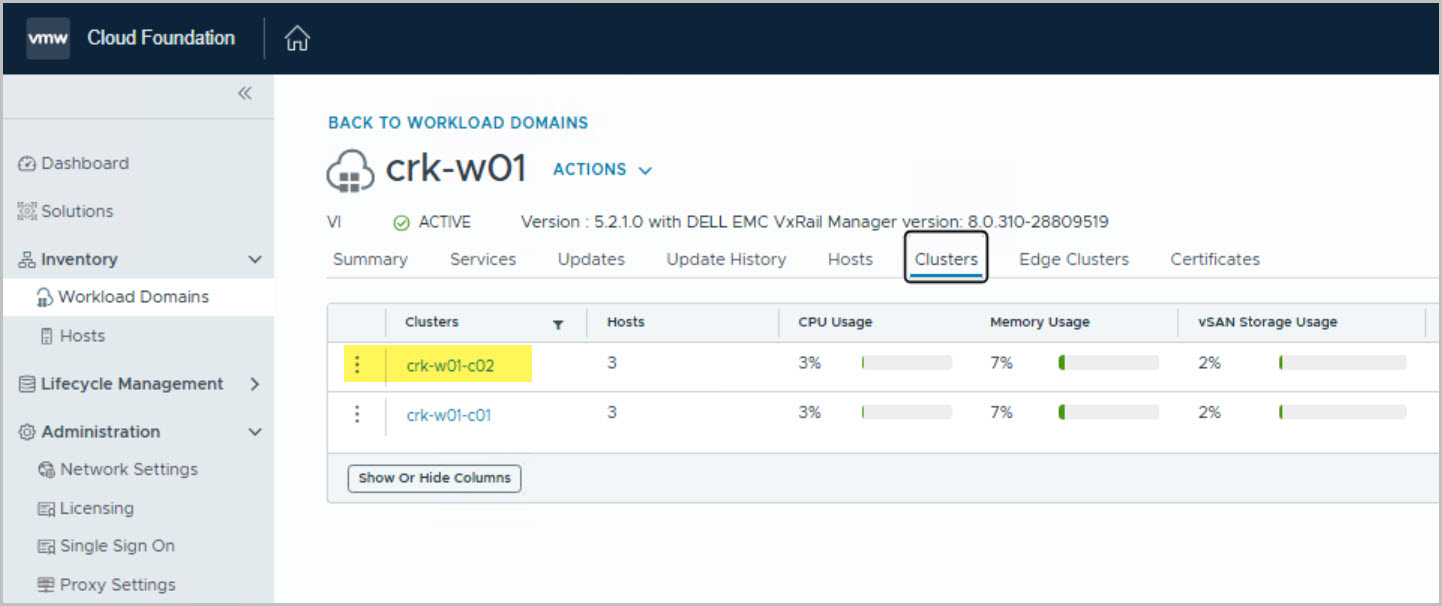Click the VMware logo in header
Screen dimensions: 1442x606
tap(48, 39)
